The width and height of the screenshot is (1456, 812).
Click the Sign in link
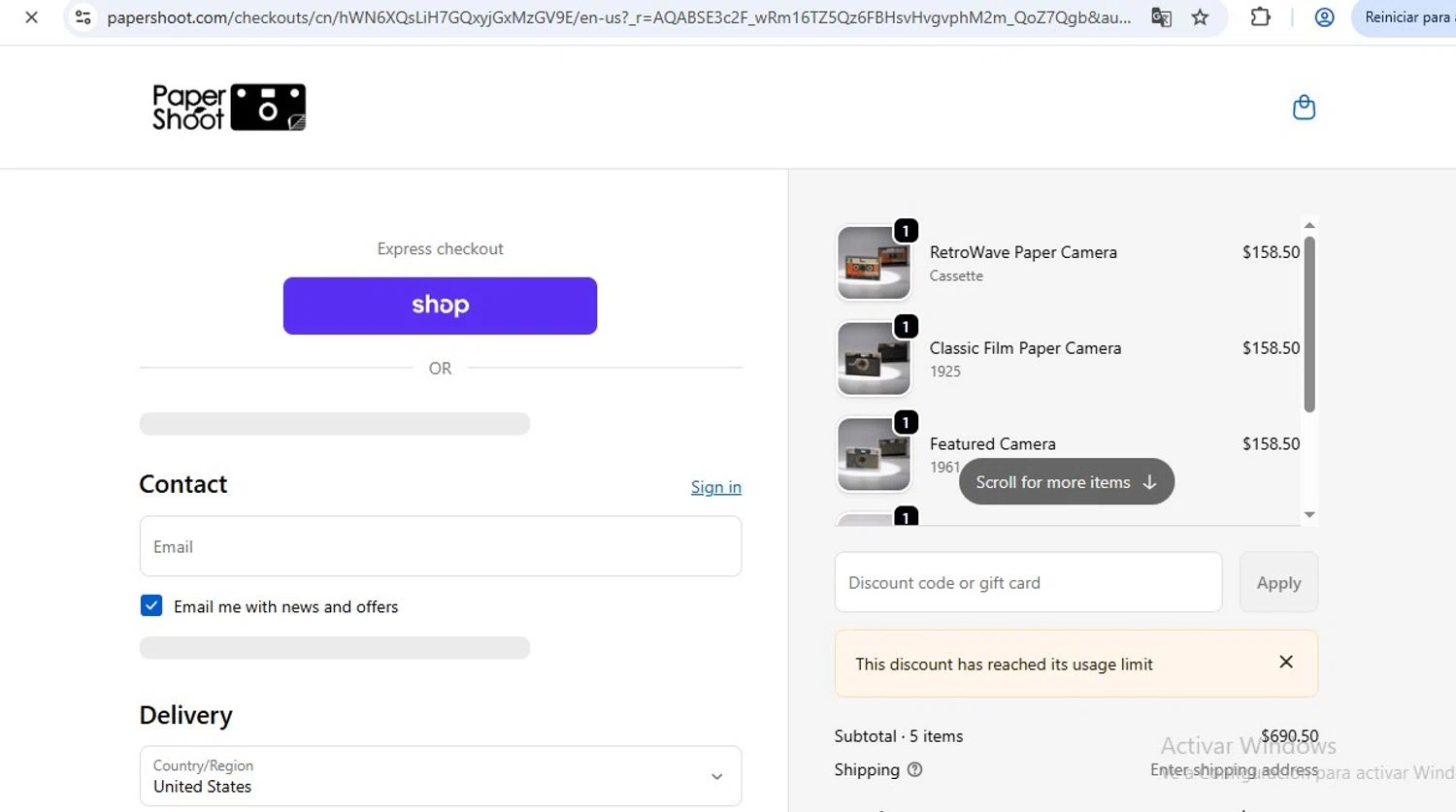715,487
